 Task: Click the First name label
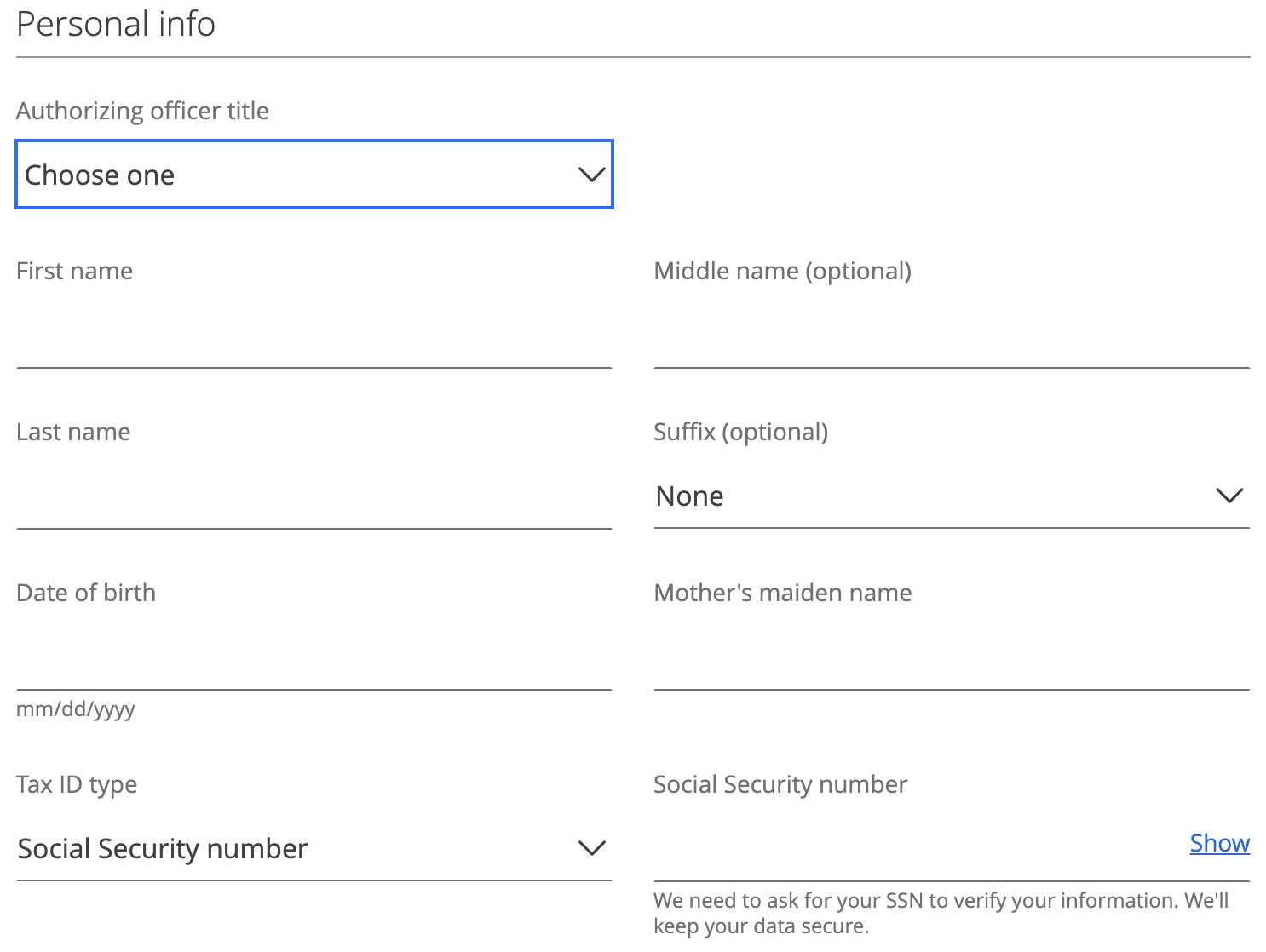(x=74, y=271)
